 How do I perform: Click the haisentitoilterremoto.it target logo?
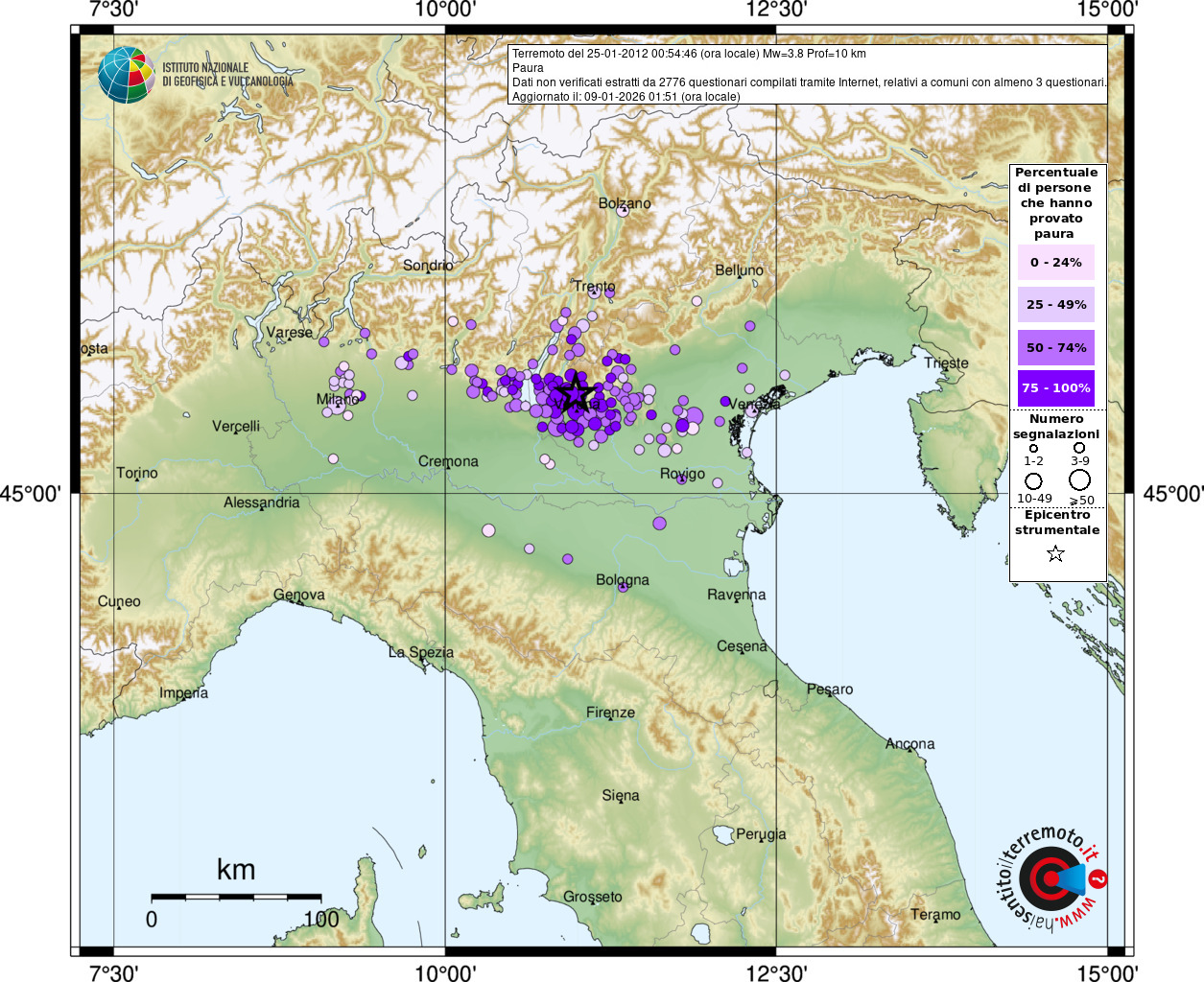[x=1049, y=878]
